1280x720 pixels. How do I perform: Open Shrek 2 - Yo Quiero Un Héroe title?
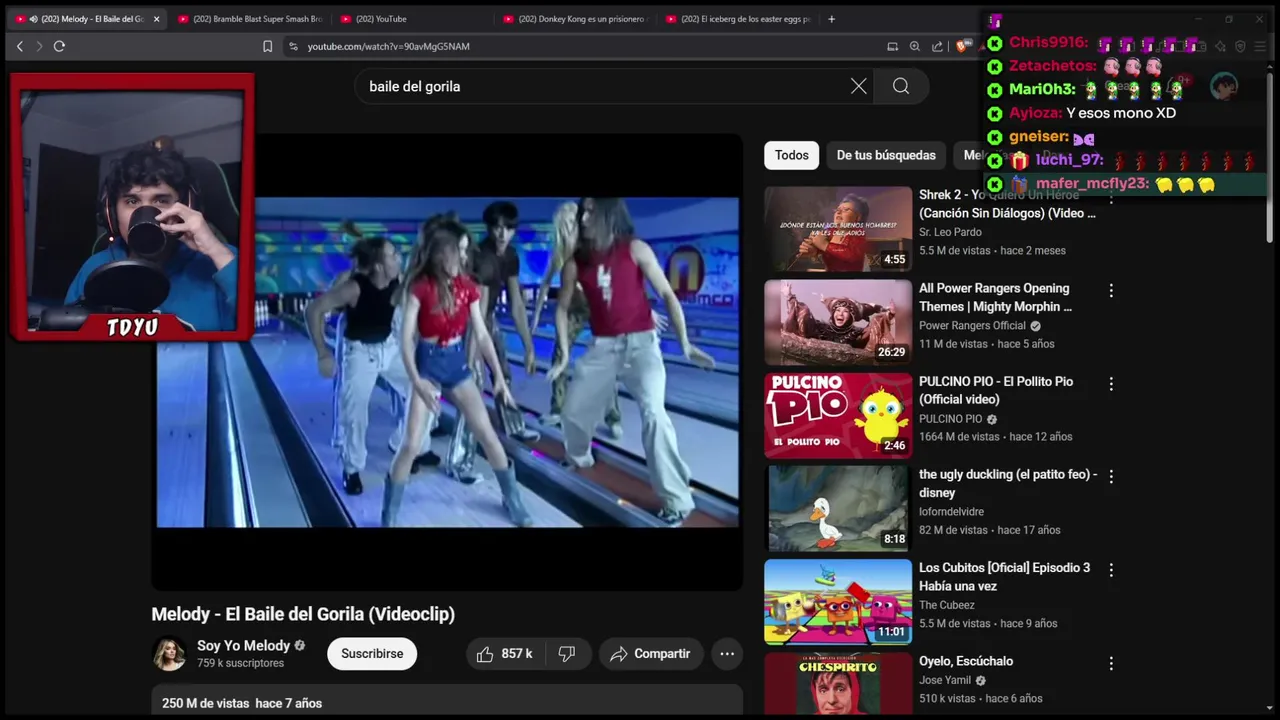[x=1007, y=204]
